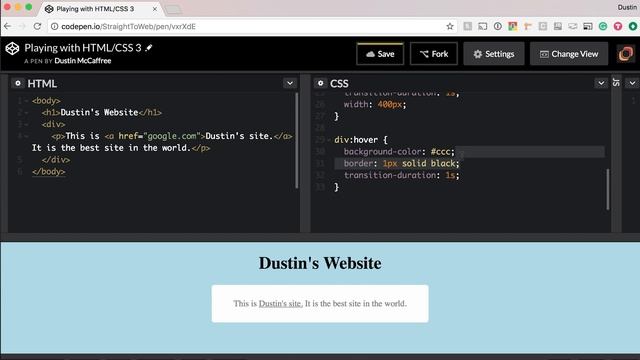The height and width of the screenshot is (360, 640).
Task: Bookmark this page with star icon
Action: click(450, 27)
